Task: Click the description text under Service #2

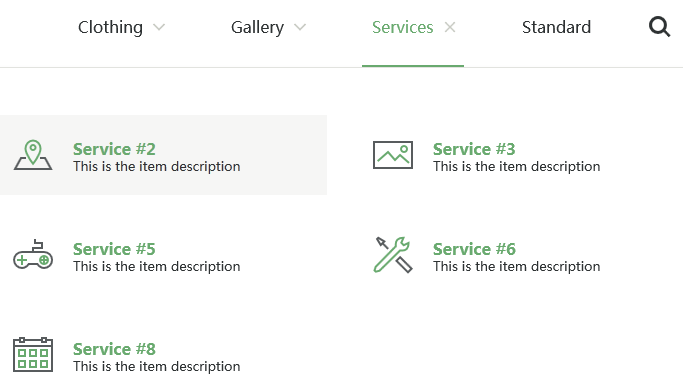Action: (x=156, y=167)
